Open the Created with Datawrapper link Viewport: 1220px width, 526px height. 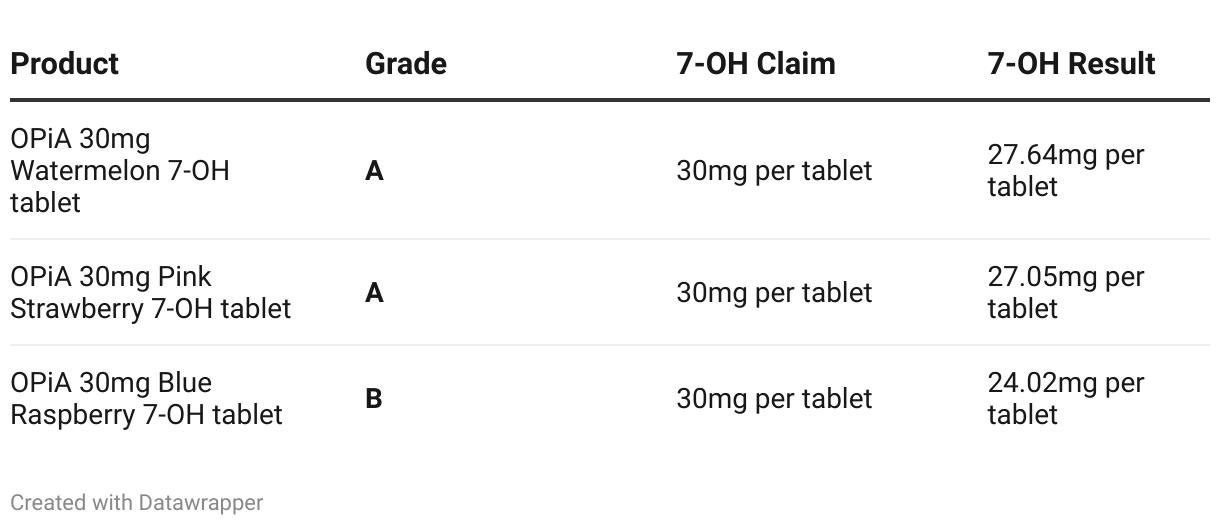pos(137,502)
